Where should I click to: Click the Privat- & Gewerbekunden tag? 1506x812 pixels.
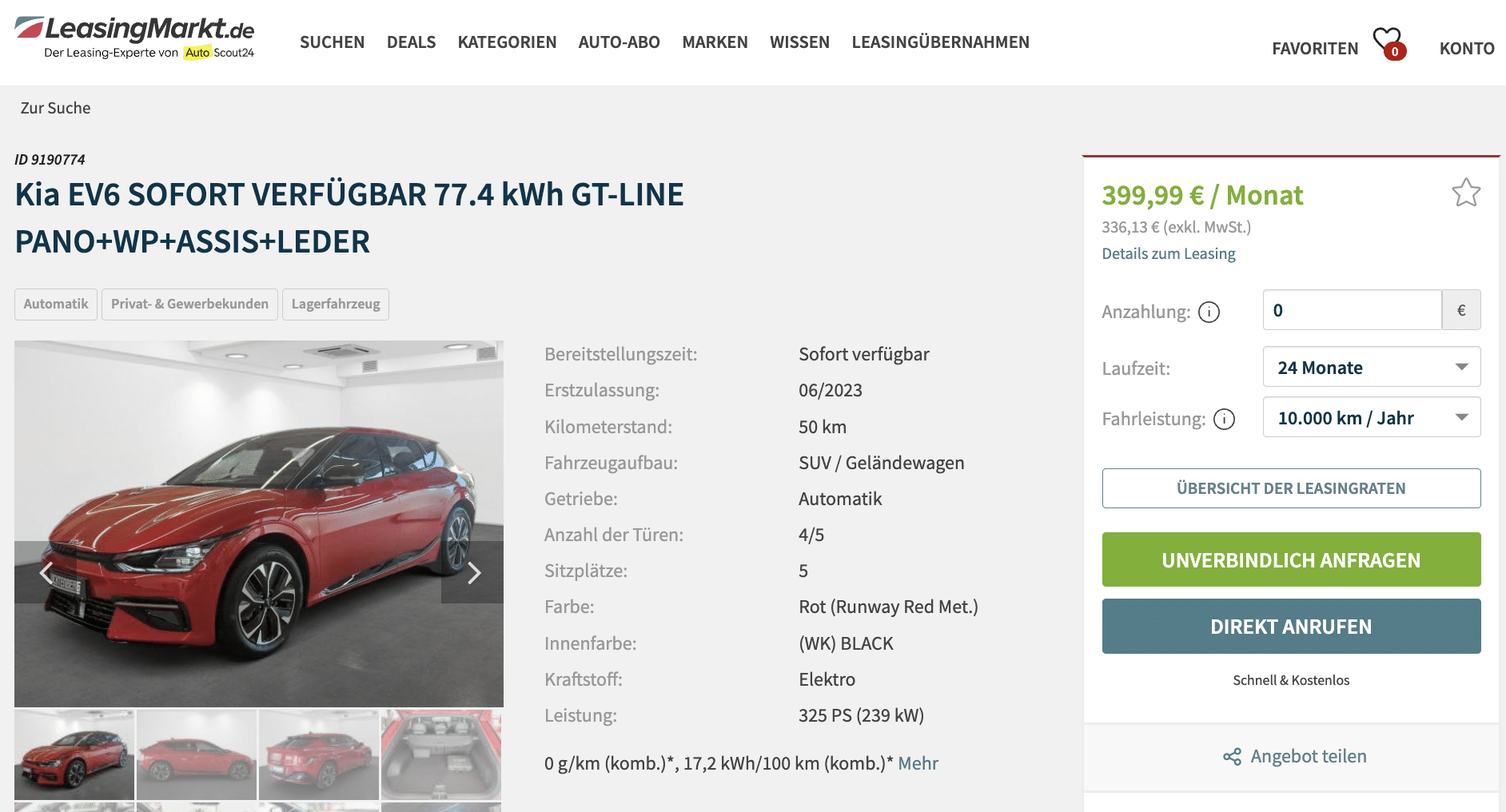189,304
